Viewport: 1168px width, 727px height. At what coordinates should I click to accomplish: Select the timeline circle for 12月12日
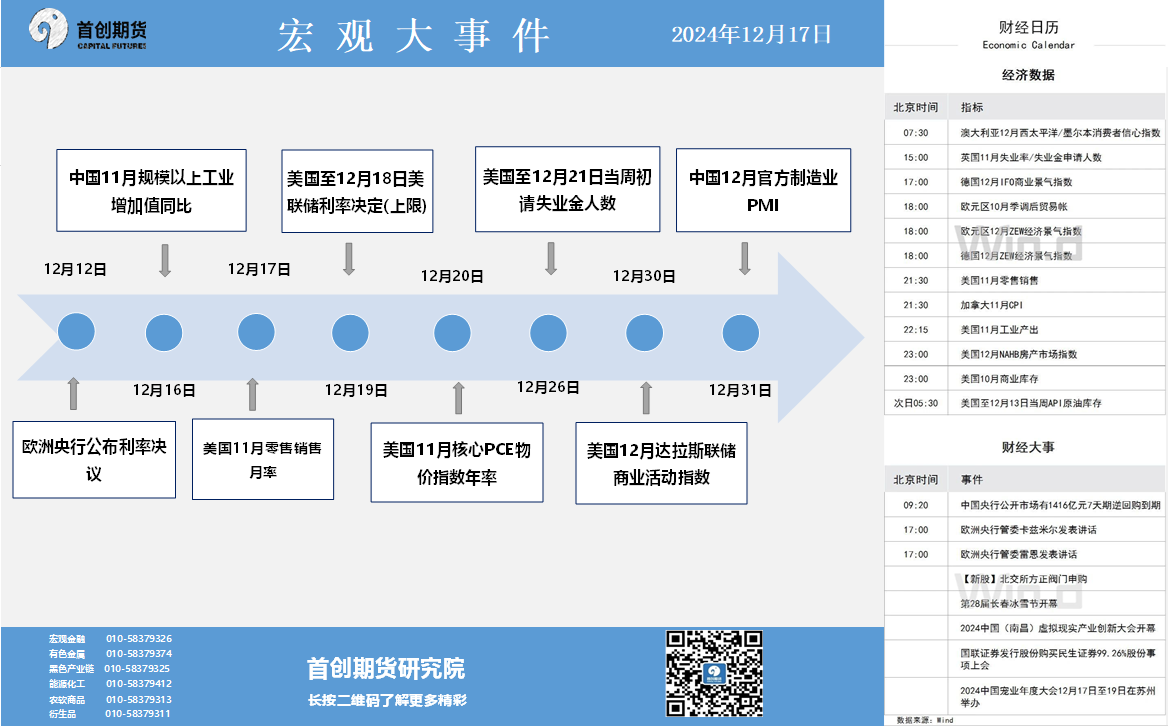pyautogui.click(x=76, y=331)
